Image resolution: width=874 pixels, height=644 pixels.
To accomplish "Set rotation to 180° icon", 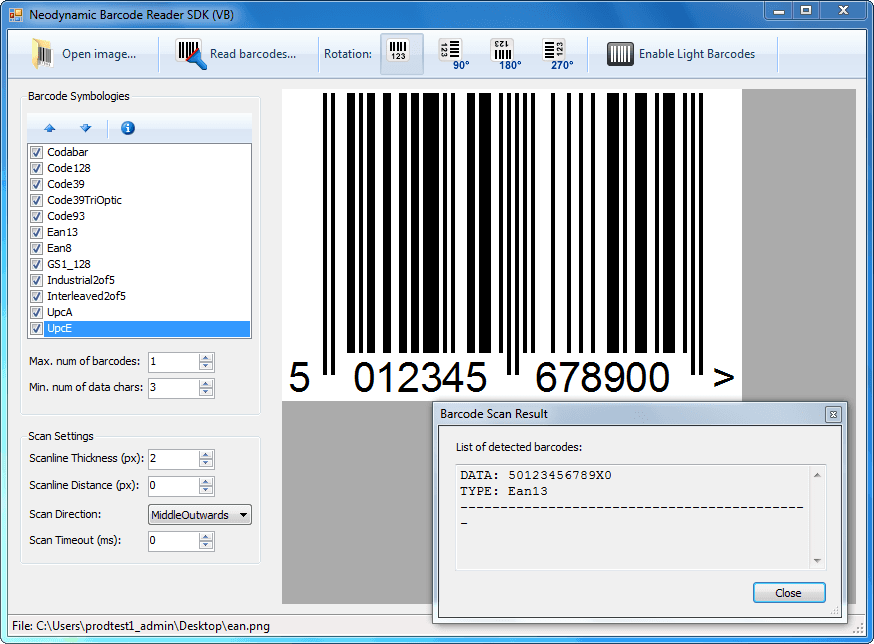I will [506, 54].
